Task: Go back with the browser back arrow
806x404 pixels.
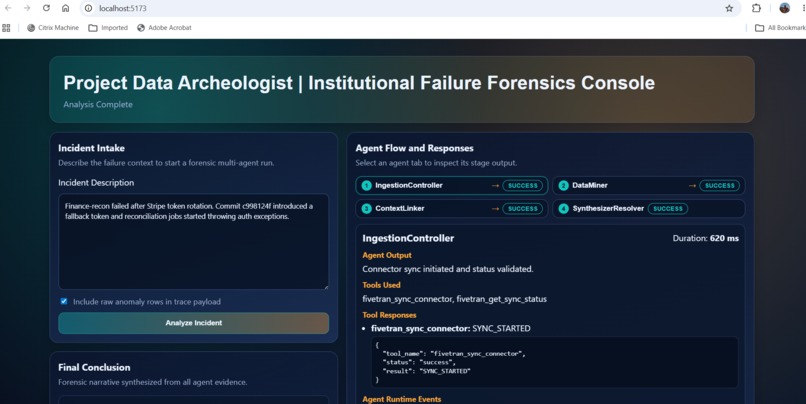Action: point(8,8)
